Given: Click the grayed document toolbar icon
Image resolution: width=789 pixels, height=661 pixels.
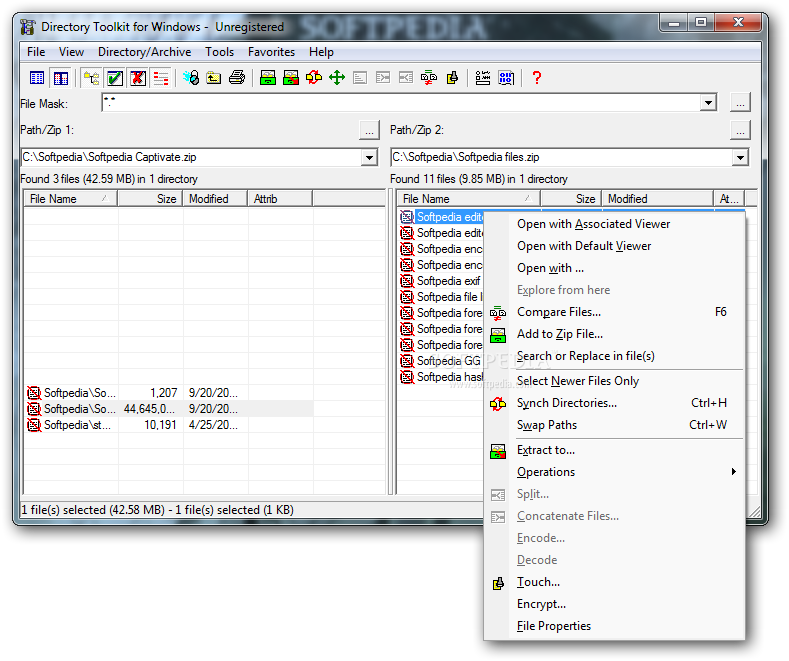Looking at the screenshot, I should pyautogui.click(x=360, y=77).
